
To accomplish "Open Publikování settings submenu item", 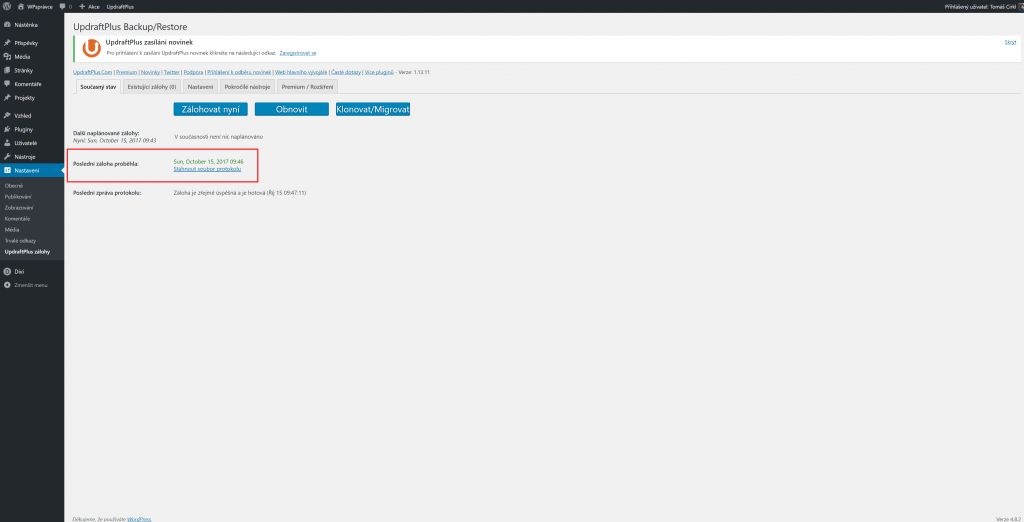I will point(18,197).
